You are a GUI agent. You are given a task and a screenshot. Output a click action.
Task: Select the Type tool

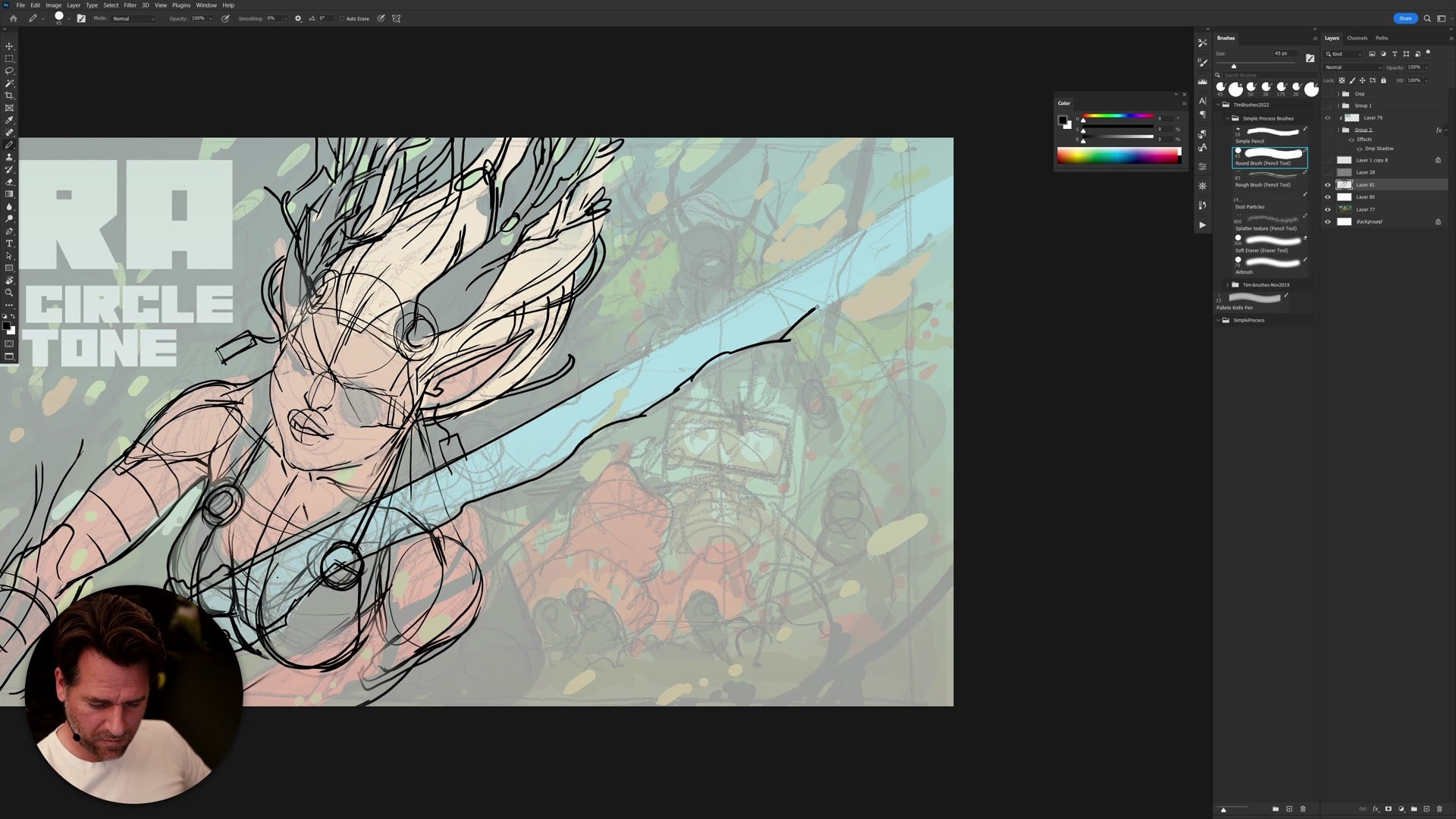tap(9, 243)
